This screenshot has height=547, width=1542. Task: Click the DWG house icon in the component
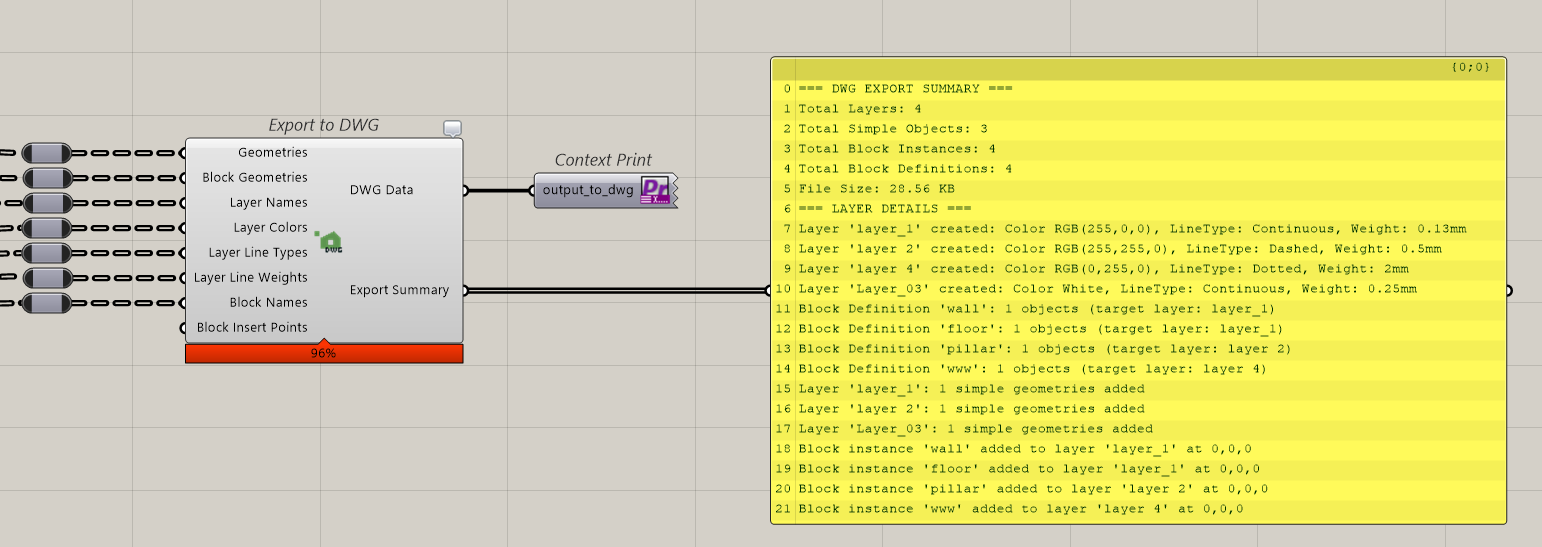coord(329,241)
